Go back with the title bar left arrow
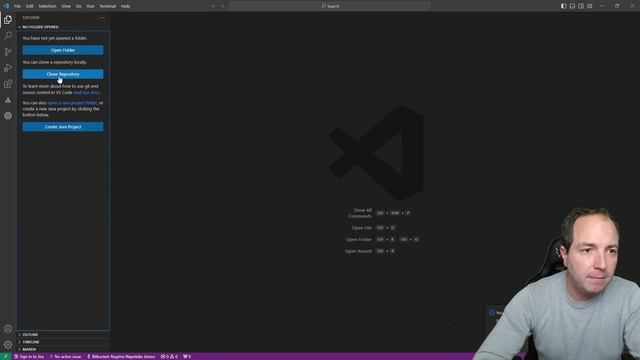Screen dimensions: 640x360 (x=213, y=6)
